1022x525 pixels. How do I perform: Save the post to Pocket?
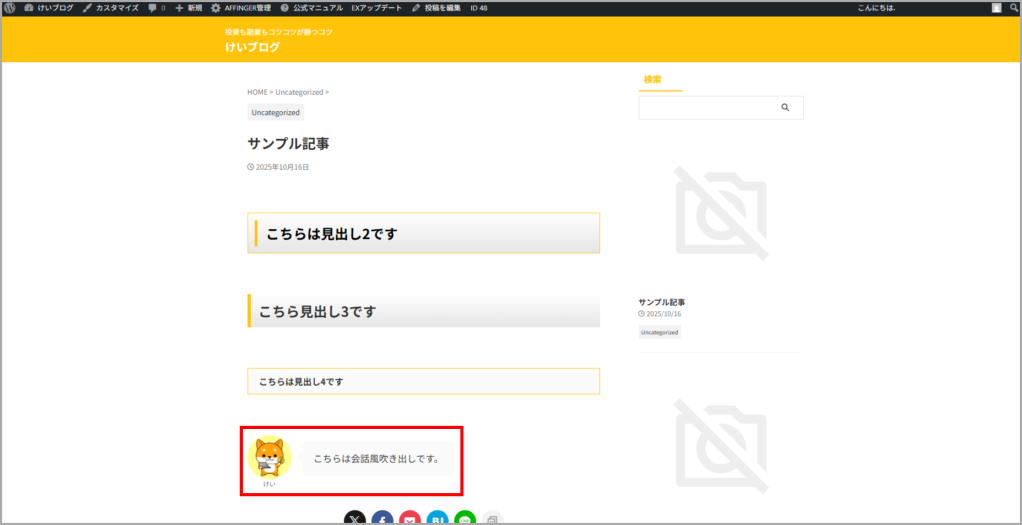tap(410, 518)
